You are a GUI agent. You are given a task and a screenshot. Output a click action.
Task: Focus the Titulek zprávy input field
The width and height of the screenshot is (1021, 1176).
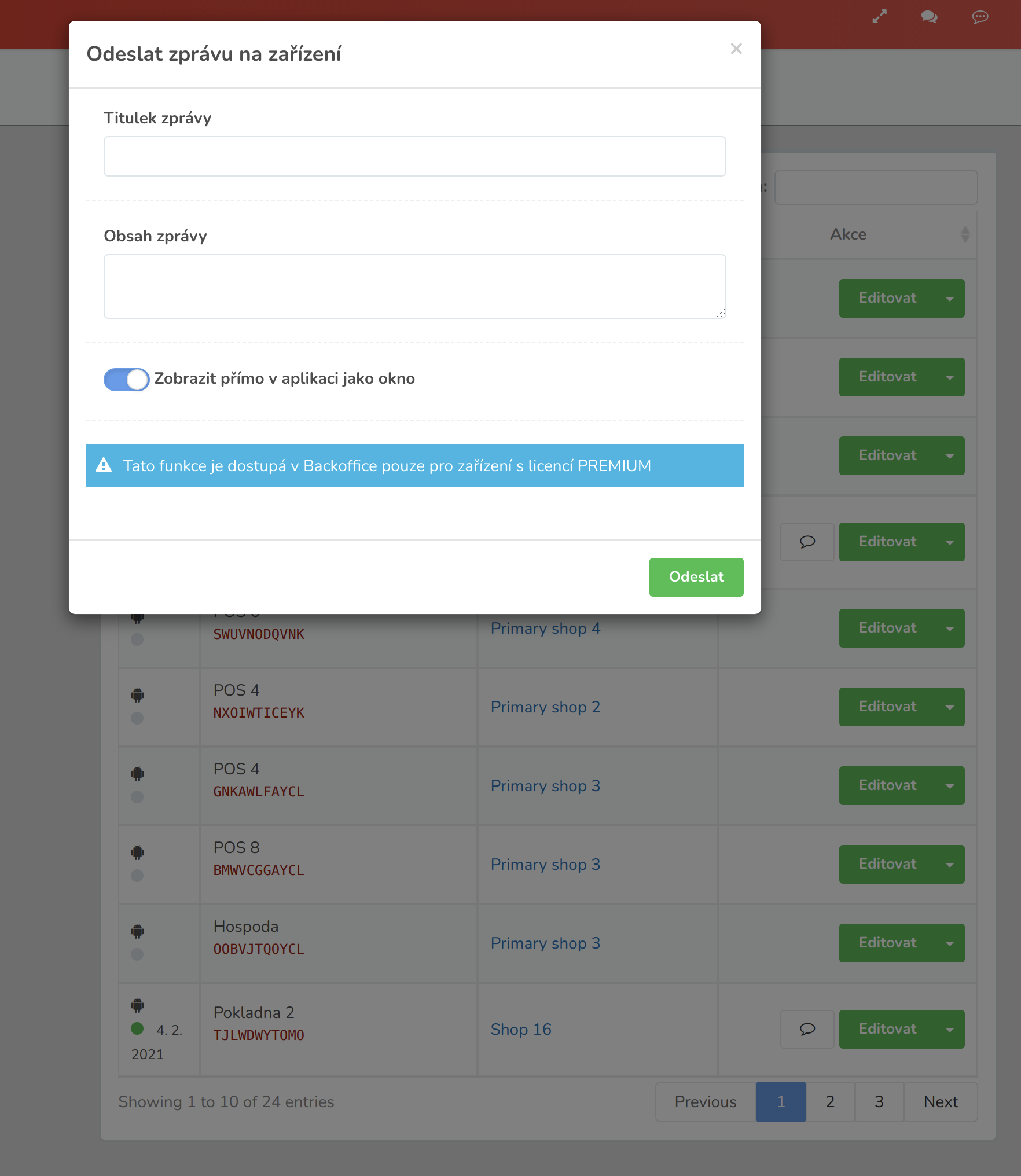tap(415, 156)
